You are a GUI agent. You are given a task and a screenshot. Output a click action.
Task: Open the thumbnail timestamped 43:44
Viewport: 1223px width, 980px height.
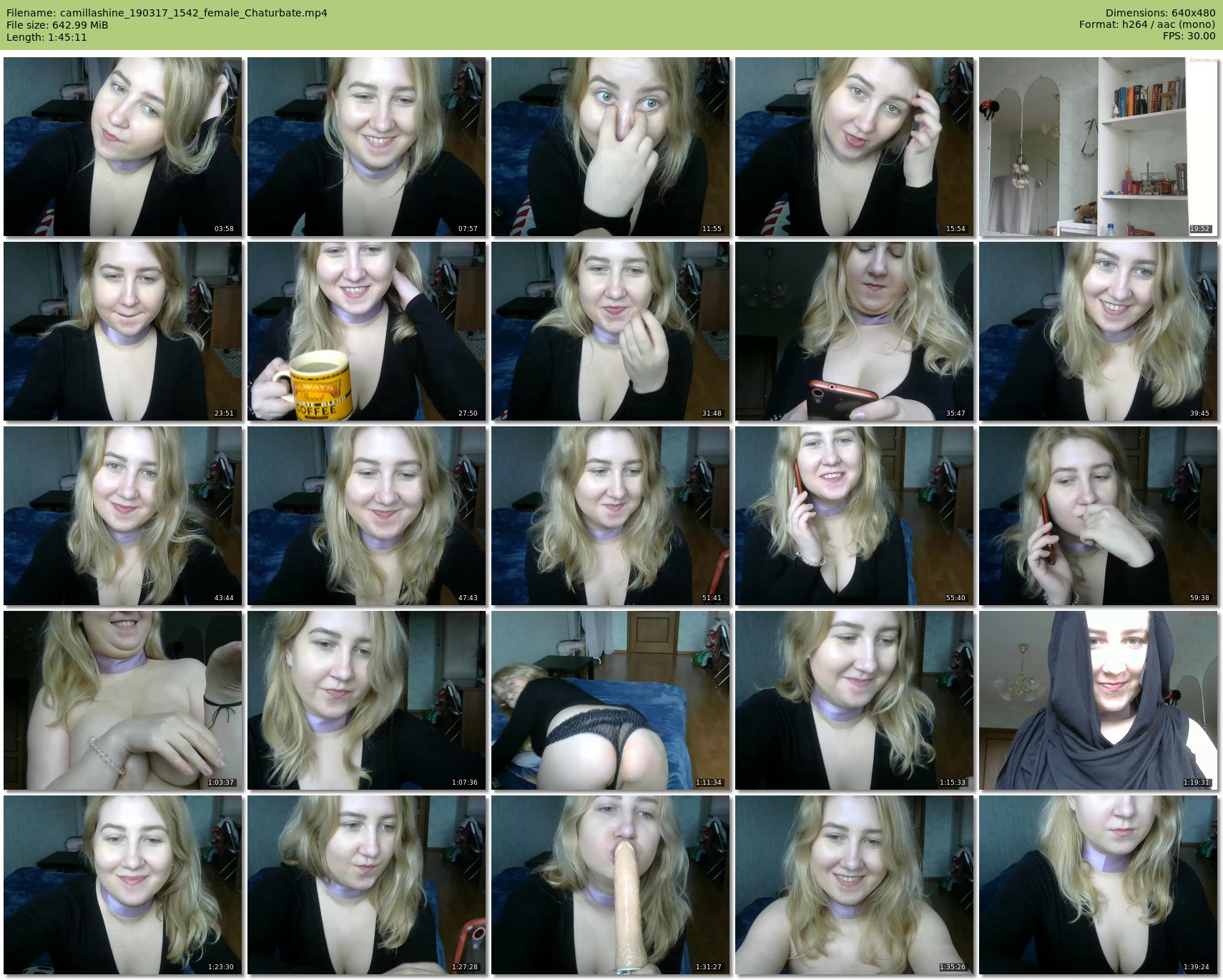[123, 516]
